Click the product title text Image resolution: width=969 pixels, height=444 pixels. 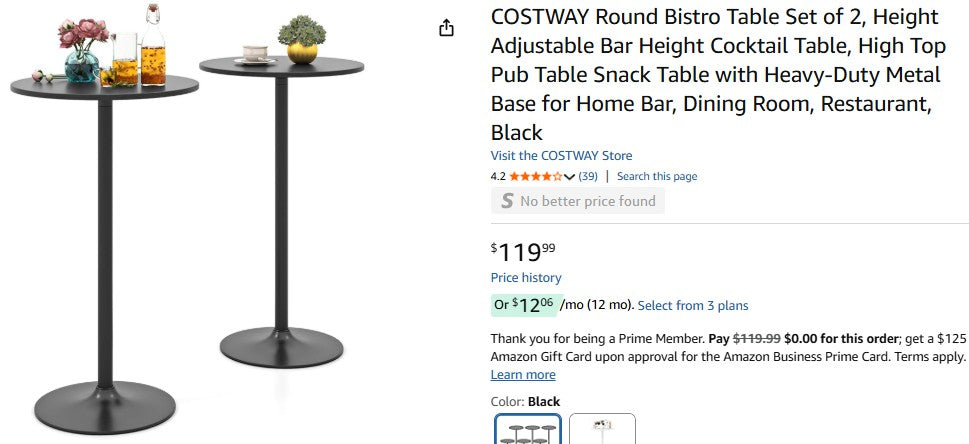[x=715, y=75]
